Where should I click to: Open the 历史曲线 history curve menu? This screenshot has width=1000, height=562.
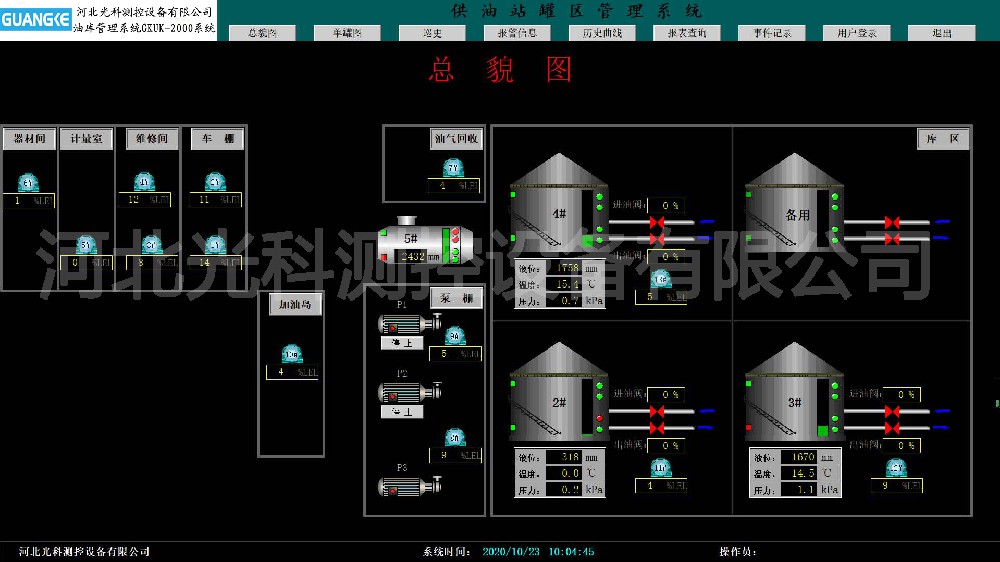[602, 33]
